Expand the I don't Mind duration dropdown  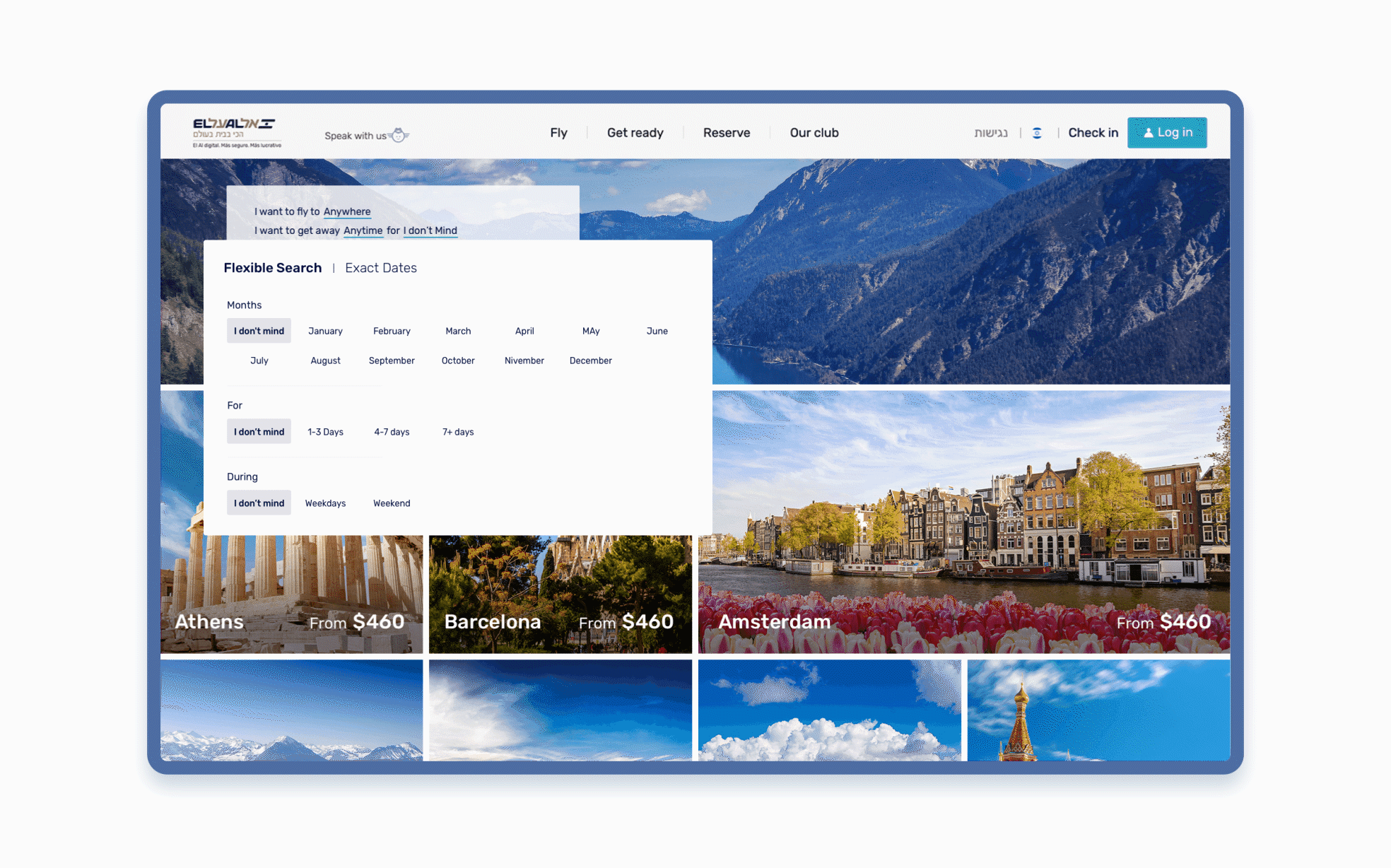[x=430, y=230]
